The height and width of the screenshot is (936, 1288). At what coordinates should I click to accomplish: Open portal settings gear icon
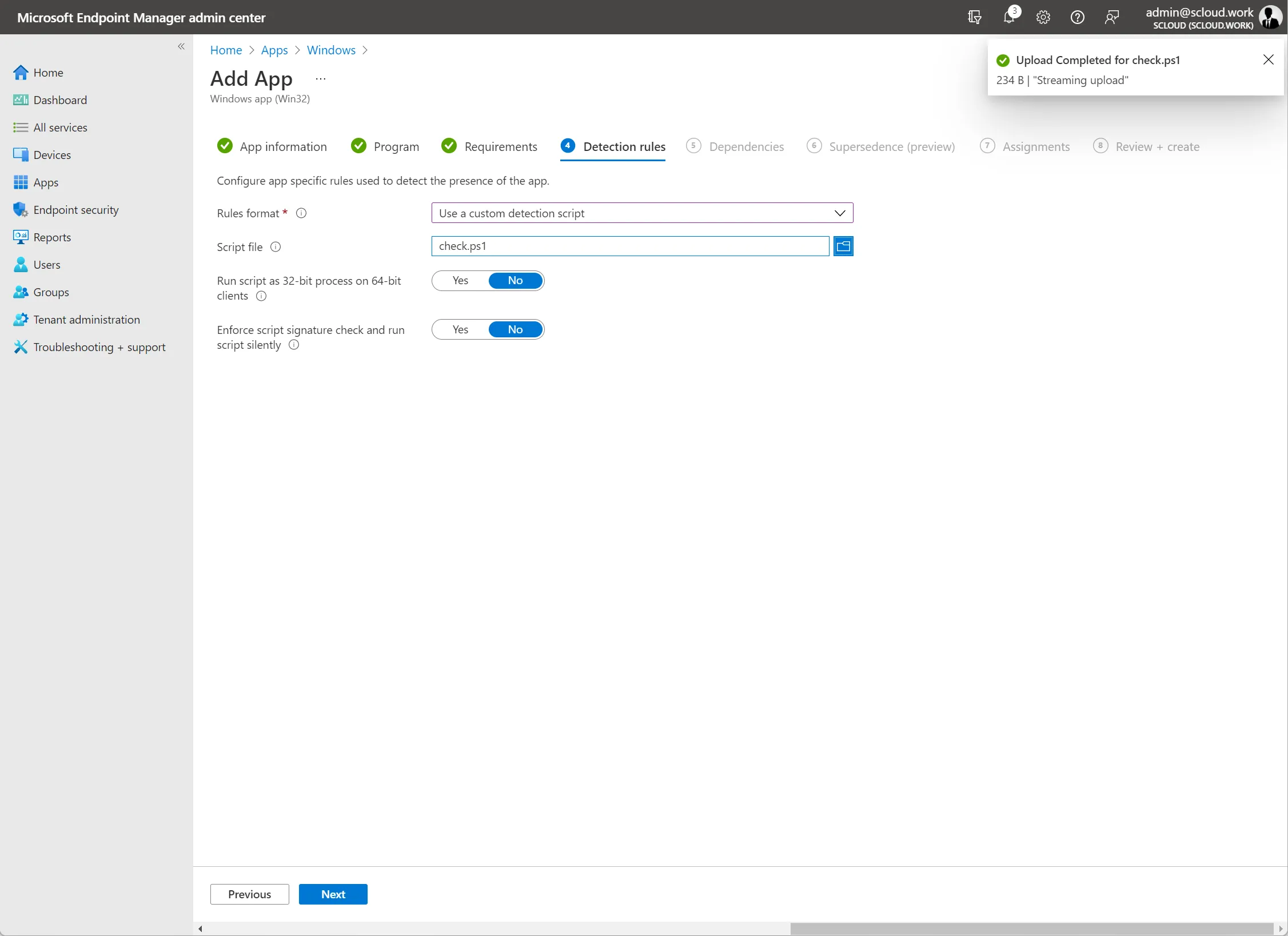click(1043, 17)
